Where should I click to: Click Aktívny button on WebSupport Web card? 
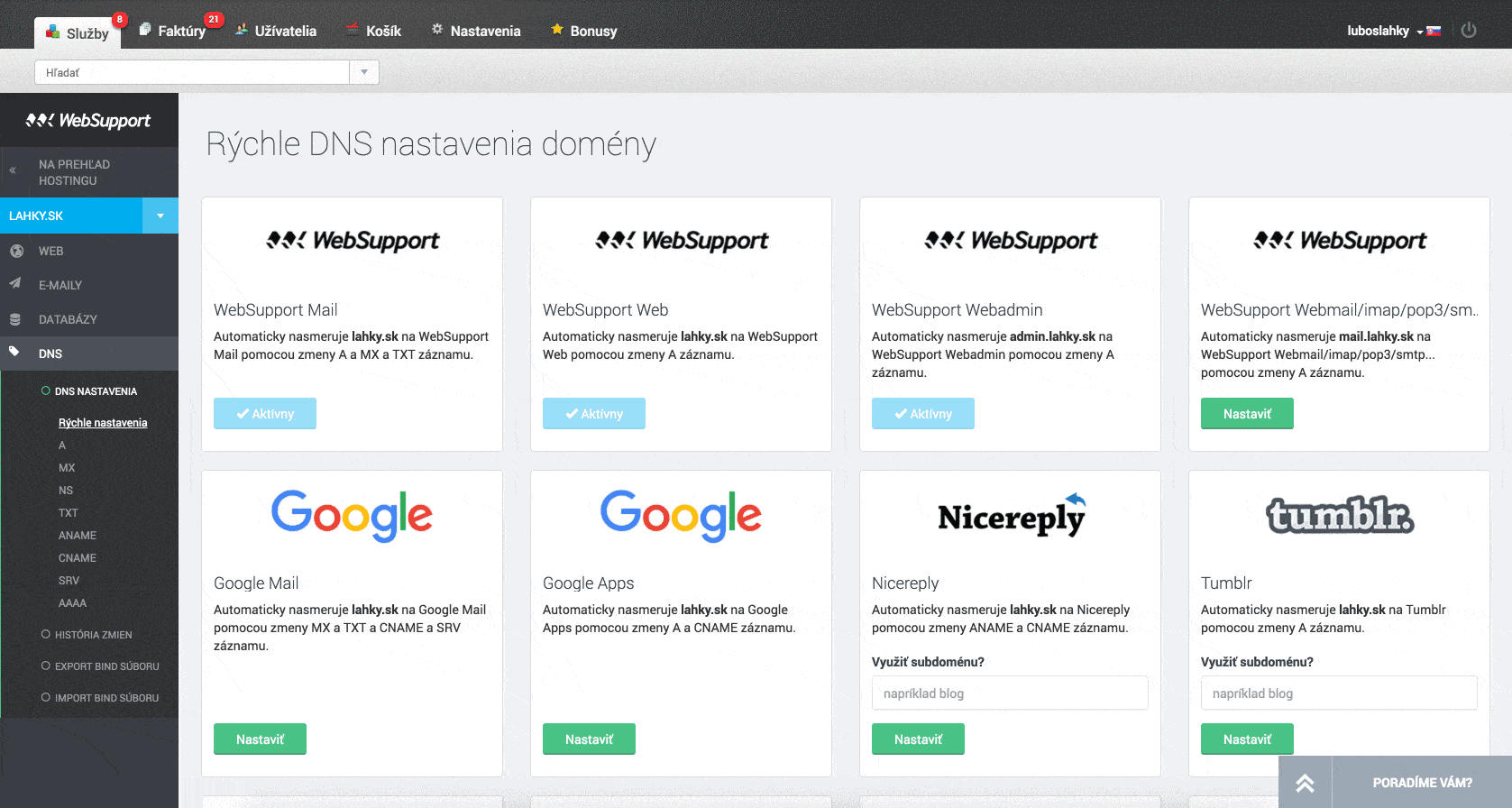(594, 414)
